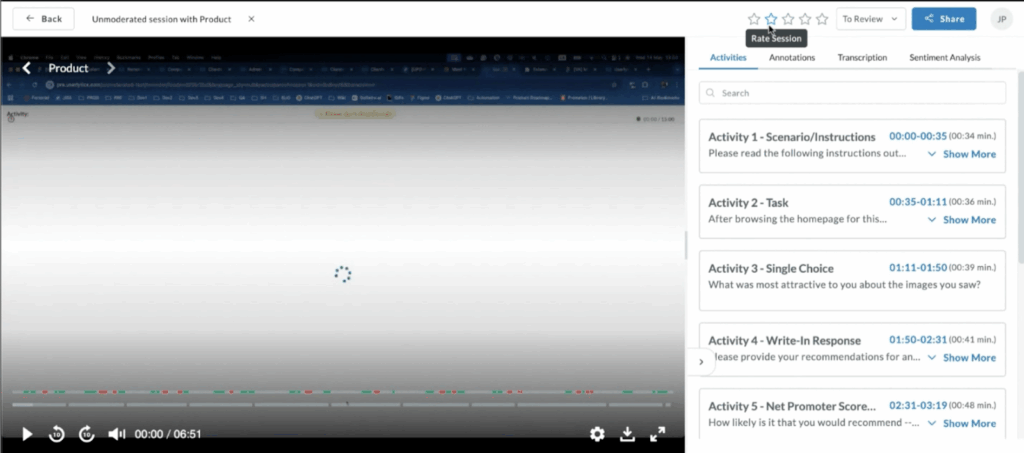Screen dimensions: 1024x453
Task: Open video settings gear icon
Action: tap(597, 434)
